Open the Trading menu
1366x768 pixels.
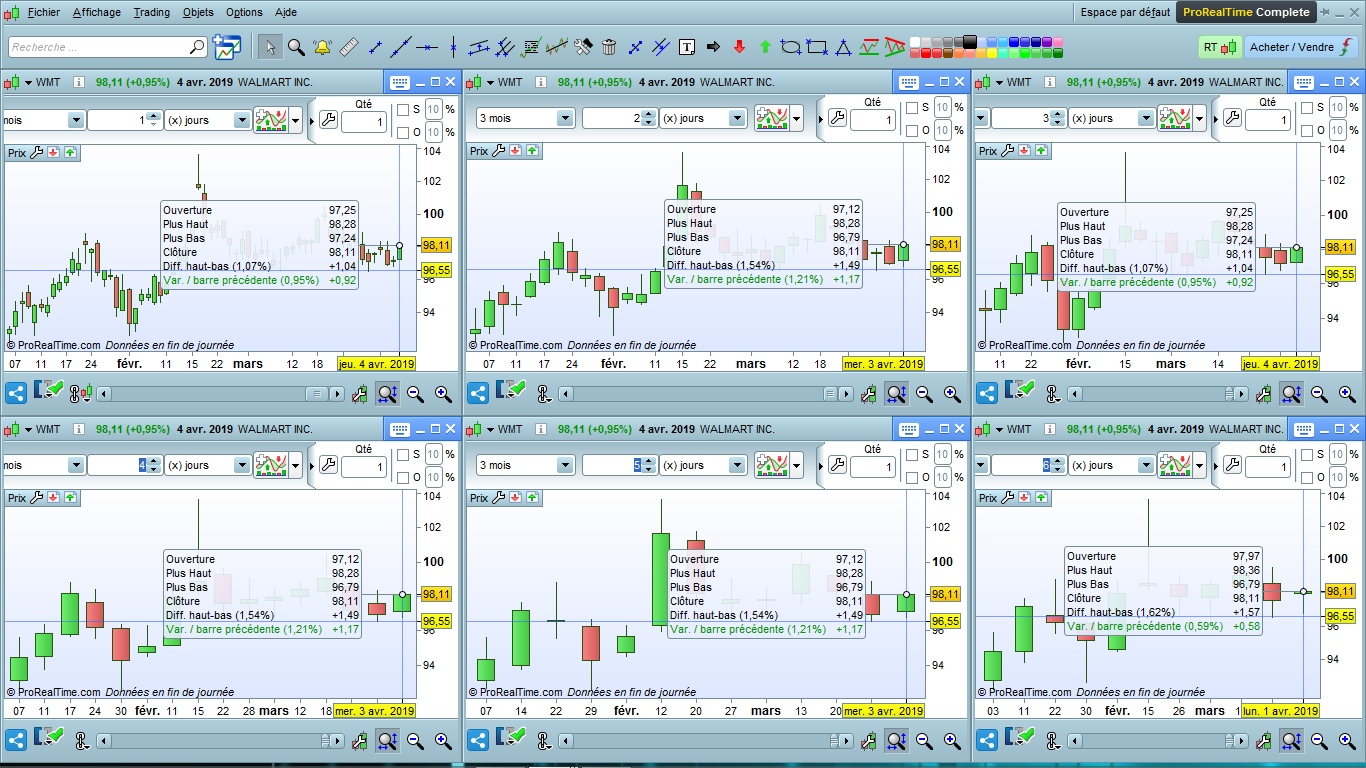152,12
